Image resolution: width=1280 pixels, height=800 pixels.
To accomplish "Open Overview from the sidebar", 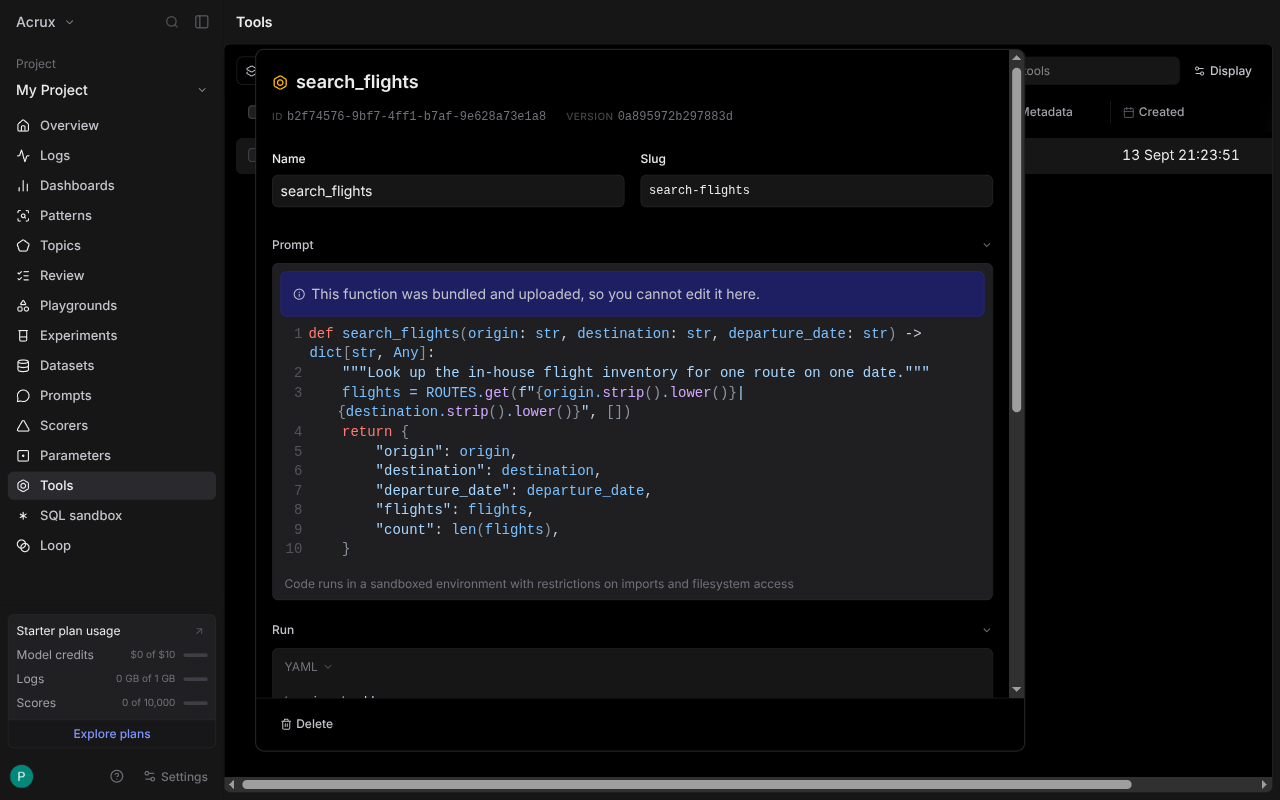I will point(112,126).
